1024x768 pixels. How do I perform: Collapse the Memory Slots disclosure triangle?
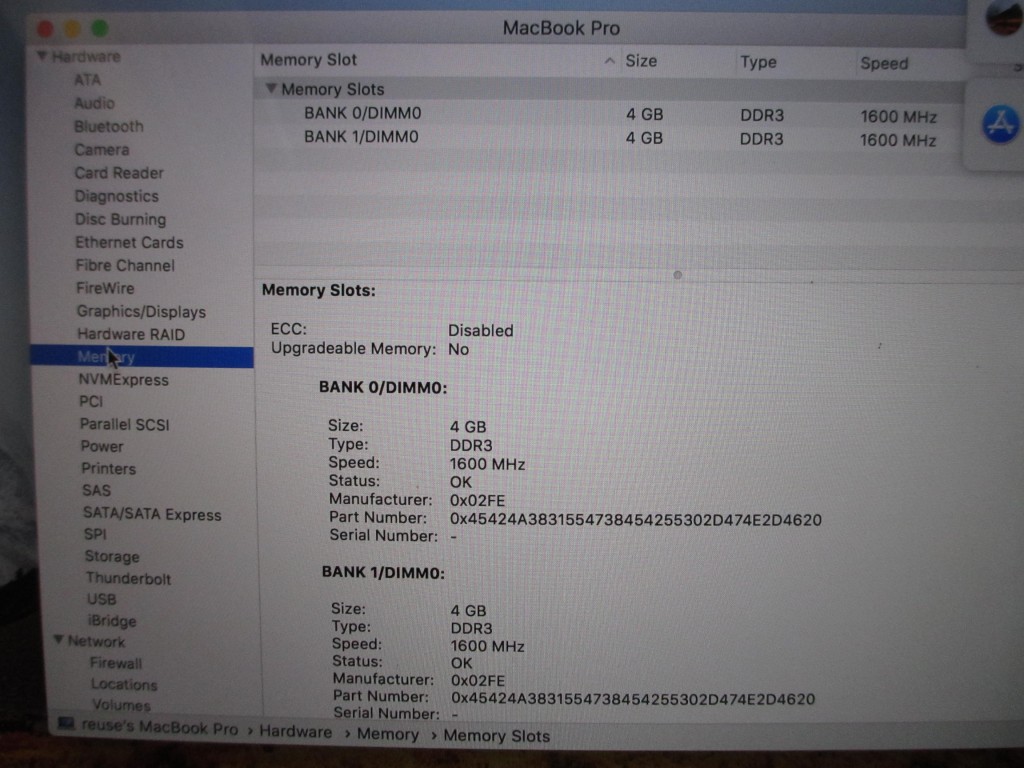click(271, 88)
